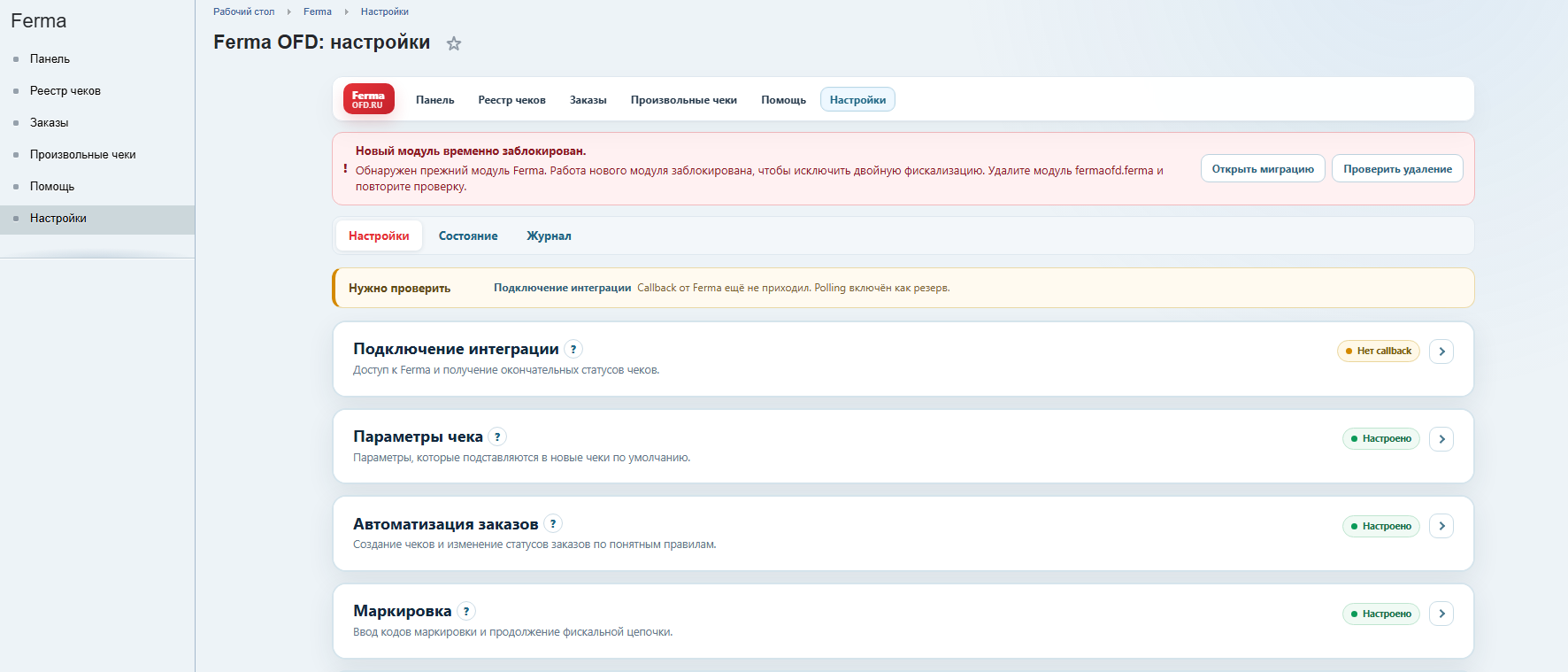Viewport: 1568px width, 672px height.
Task: Open Заказы in the top navigation
Action: [x=588, y=100]
